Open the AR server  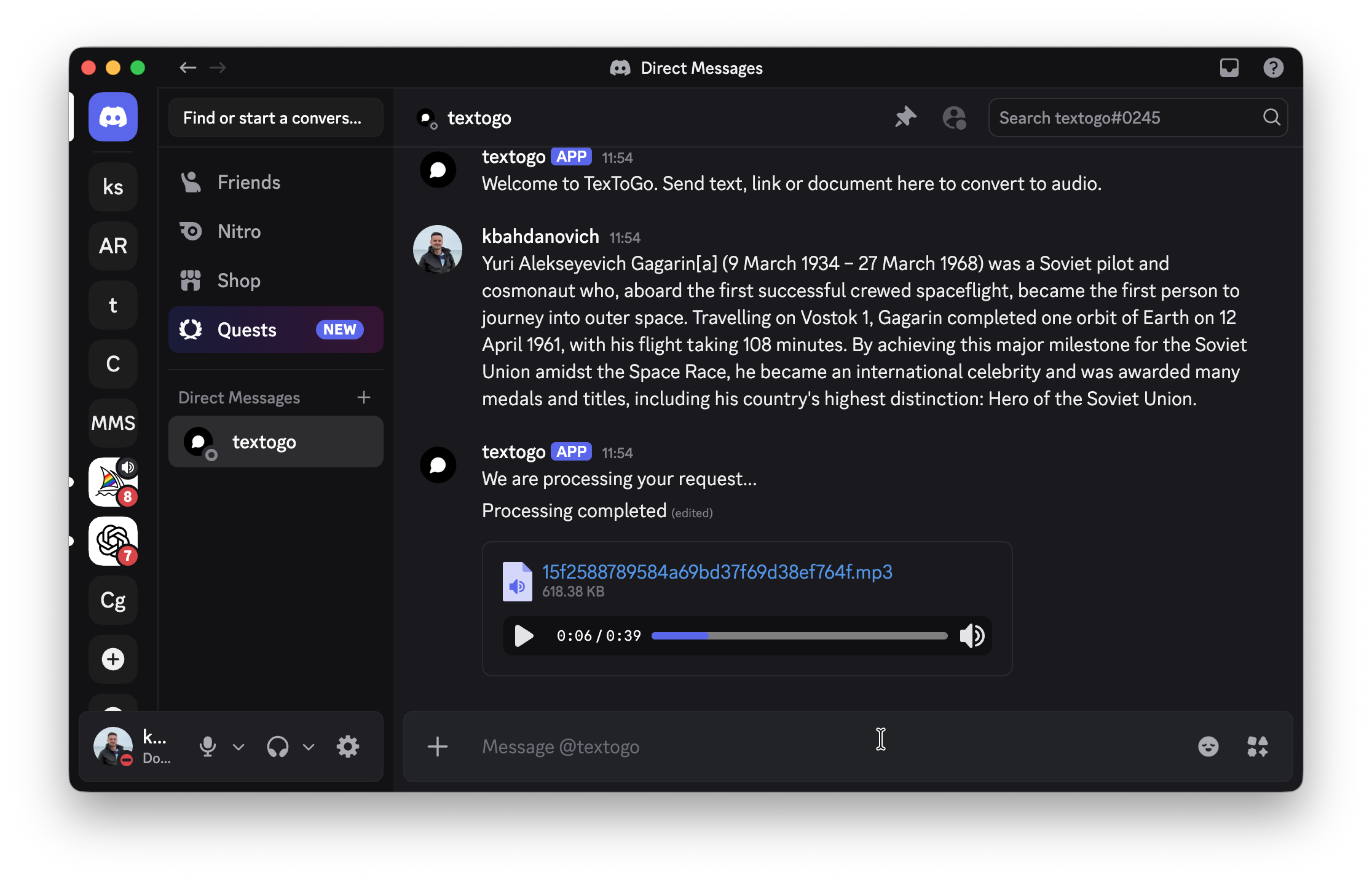point(113,246)
